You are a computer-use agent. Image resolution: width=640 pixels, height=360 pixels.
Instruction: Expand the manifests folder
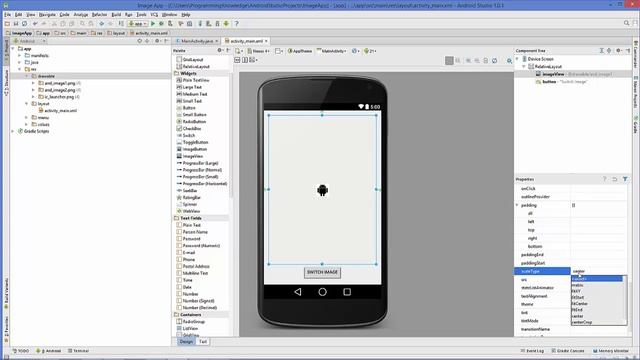(x=20, y=56)
